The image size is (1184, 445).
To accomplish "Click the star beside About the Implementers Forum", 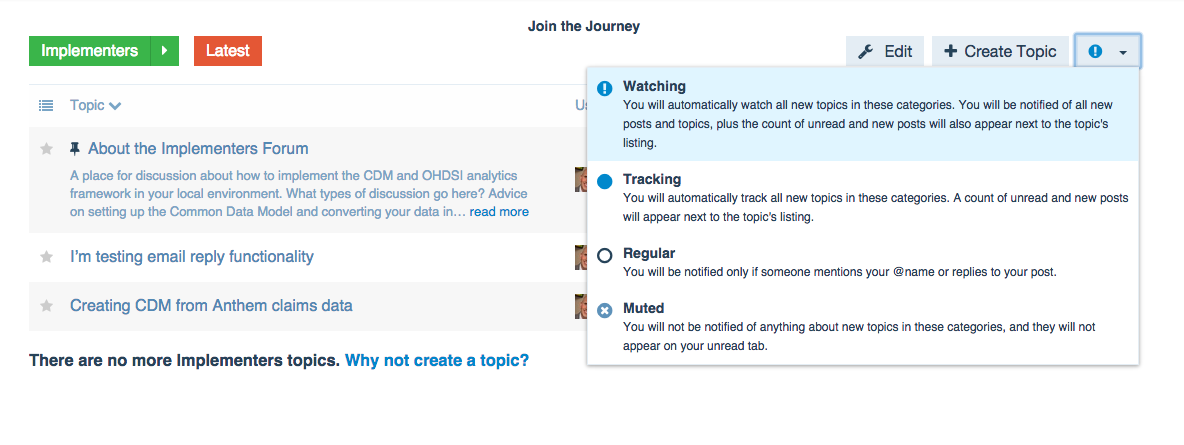I will click(46, 149).
